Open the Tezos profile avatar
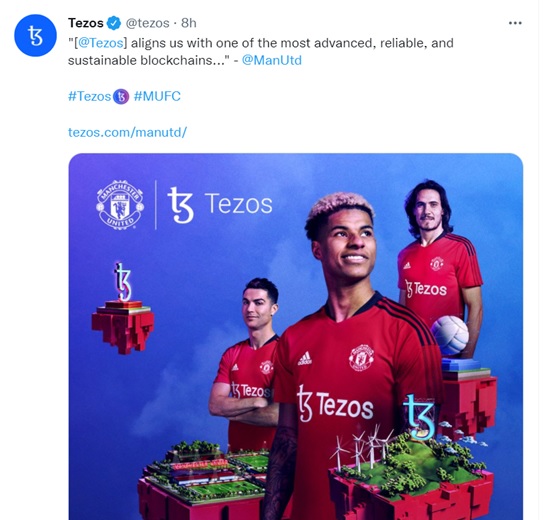The width and height of the screenshot is (543, 520). pos(35,35)
